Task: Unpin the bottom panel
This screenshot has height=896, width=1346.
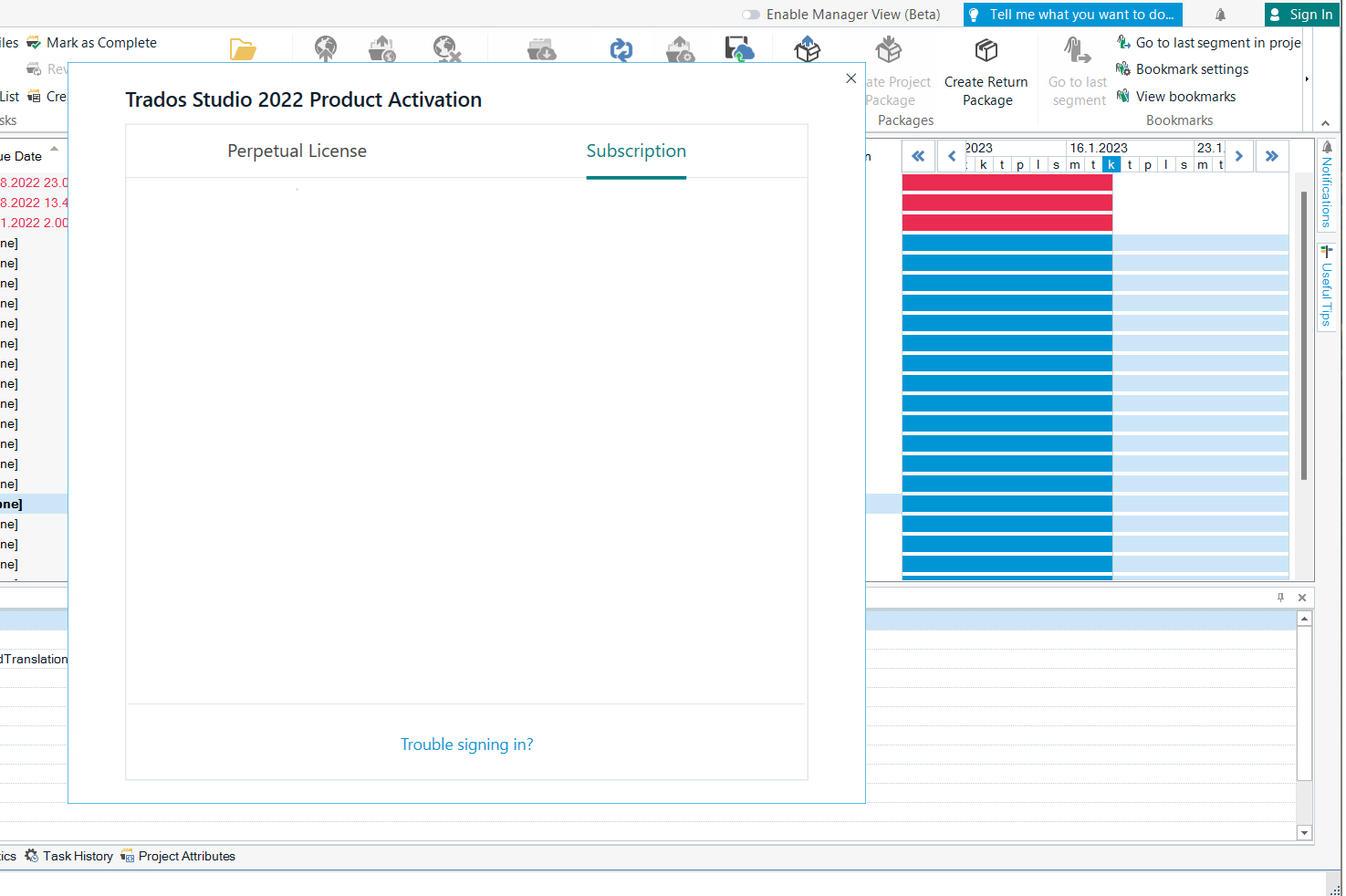Action: pyautogui.click(x=1280, y=598)
